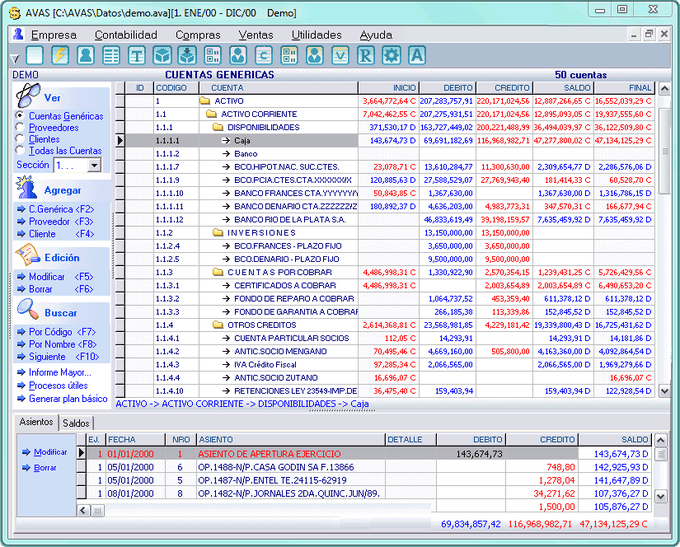Click the box cube toolbar icon
This screenshot has width=680, height=547.
point(162,55)
